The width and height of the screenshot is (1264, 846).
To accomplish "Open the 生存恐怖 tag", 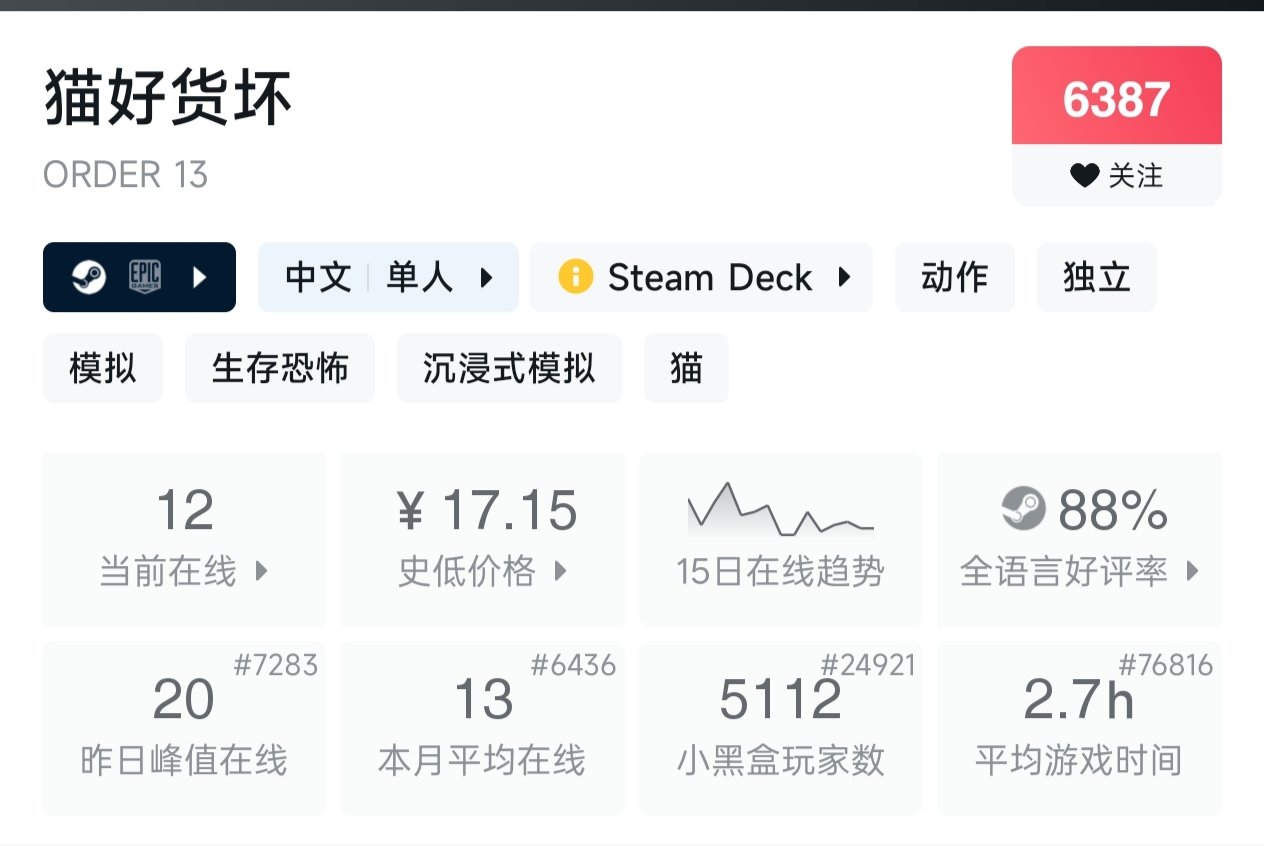I will click(280, 368).
